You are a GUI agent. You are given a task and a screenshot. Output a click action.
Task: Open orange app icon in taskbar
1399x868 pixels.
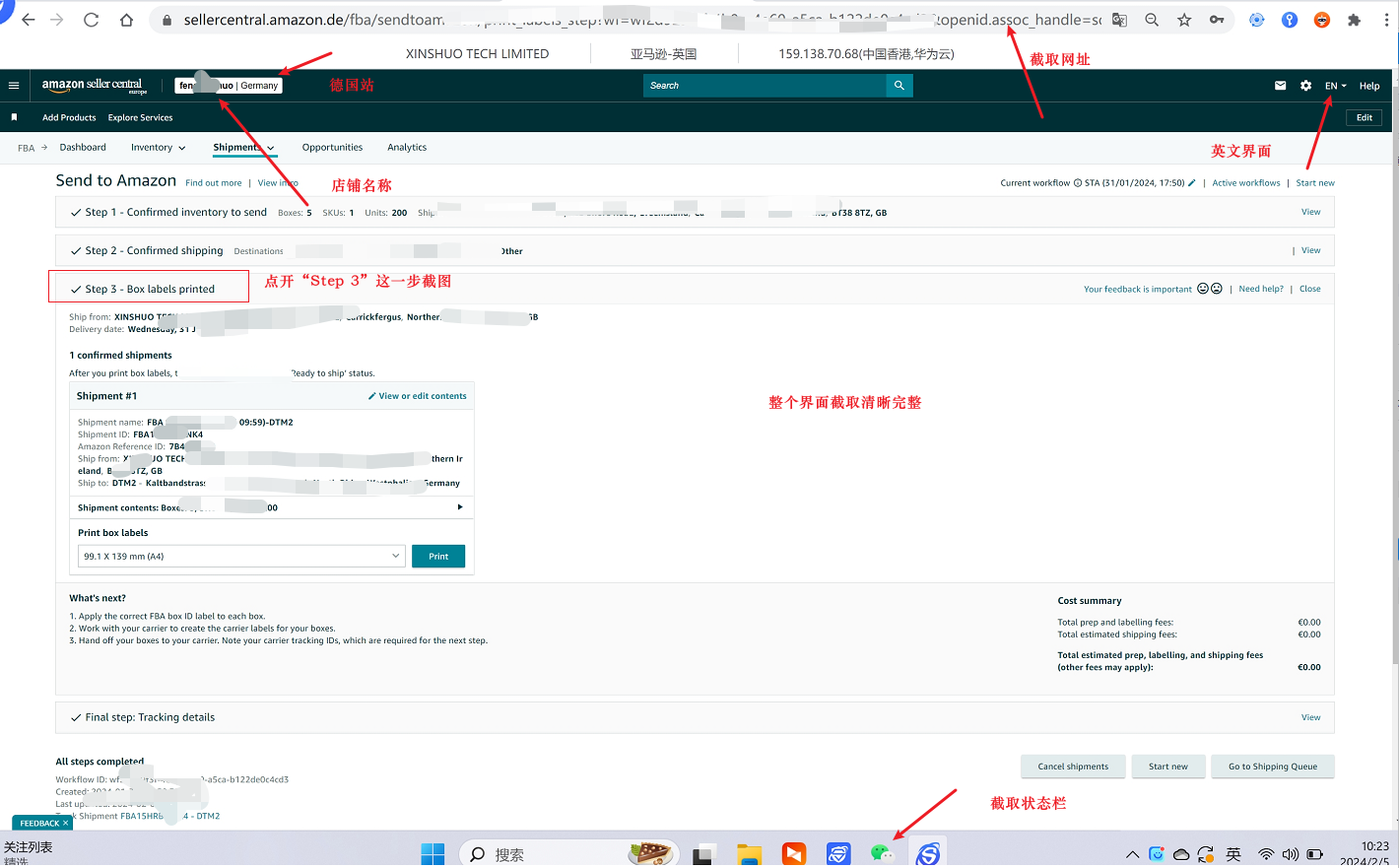point(794,853)
